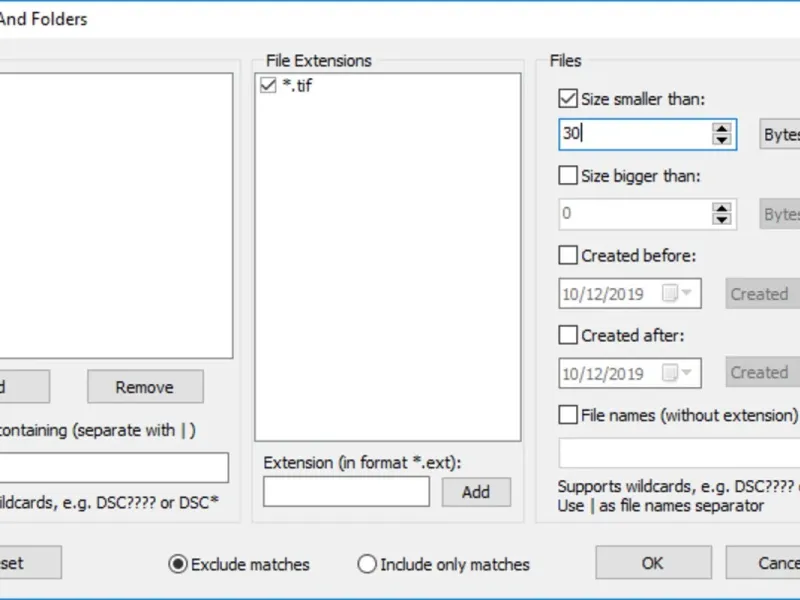Select the Exclude matches radio button
800x600 pixels.
tap(178, 564)
